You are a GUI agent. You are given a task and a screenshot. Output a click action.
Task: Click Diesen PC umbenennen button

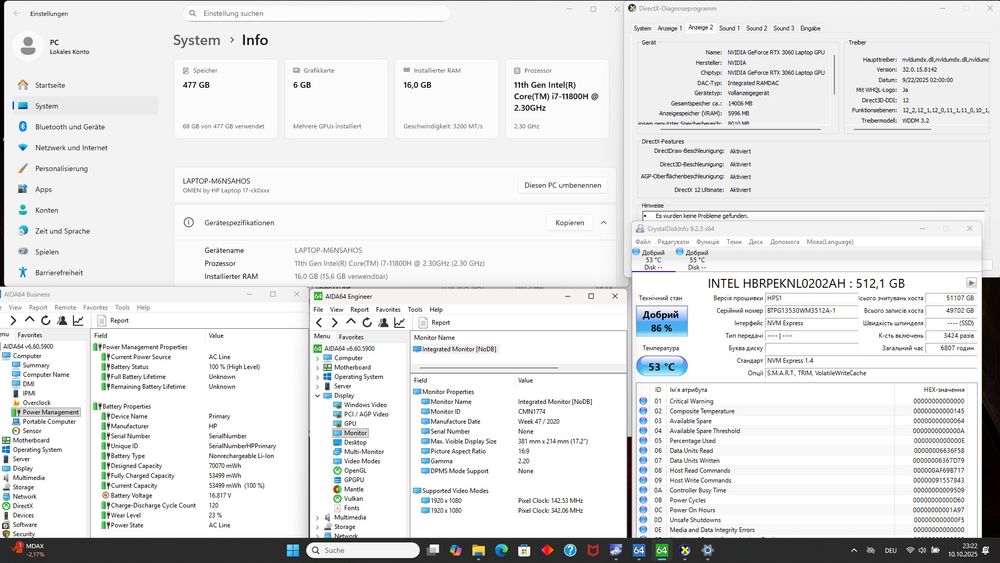tap(562, 186)
